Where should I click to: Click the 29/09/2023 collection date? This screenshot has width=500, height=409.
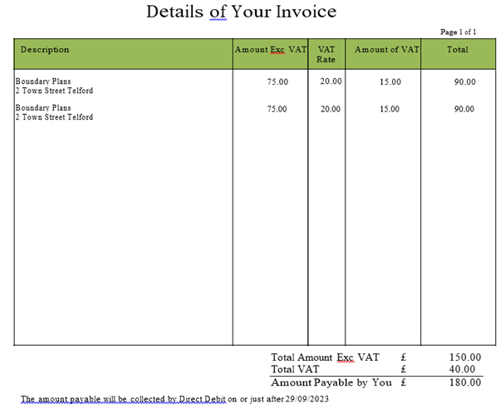coord(307,399)
